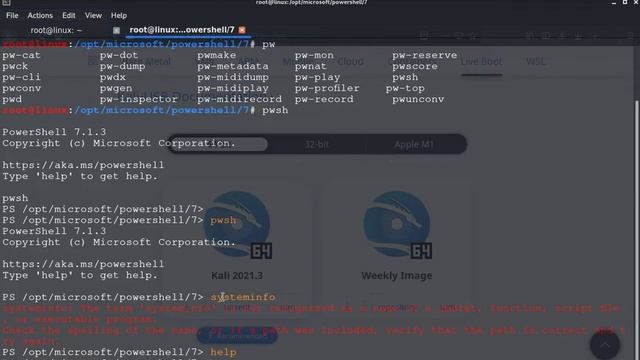
Task: Click the 'pwd' completion entry
Action: [x=12, y=99]
